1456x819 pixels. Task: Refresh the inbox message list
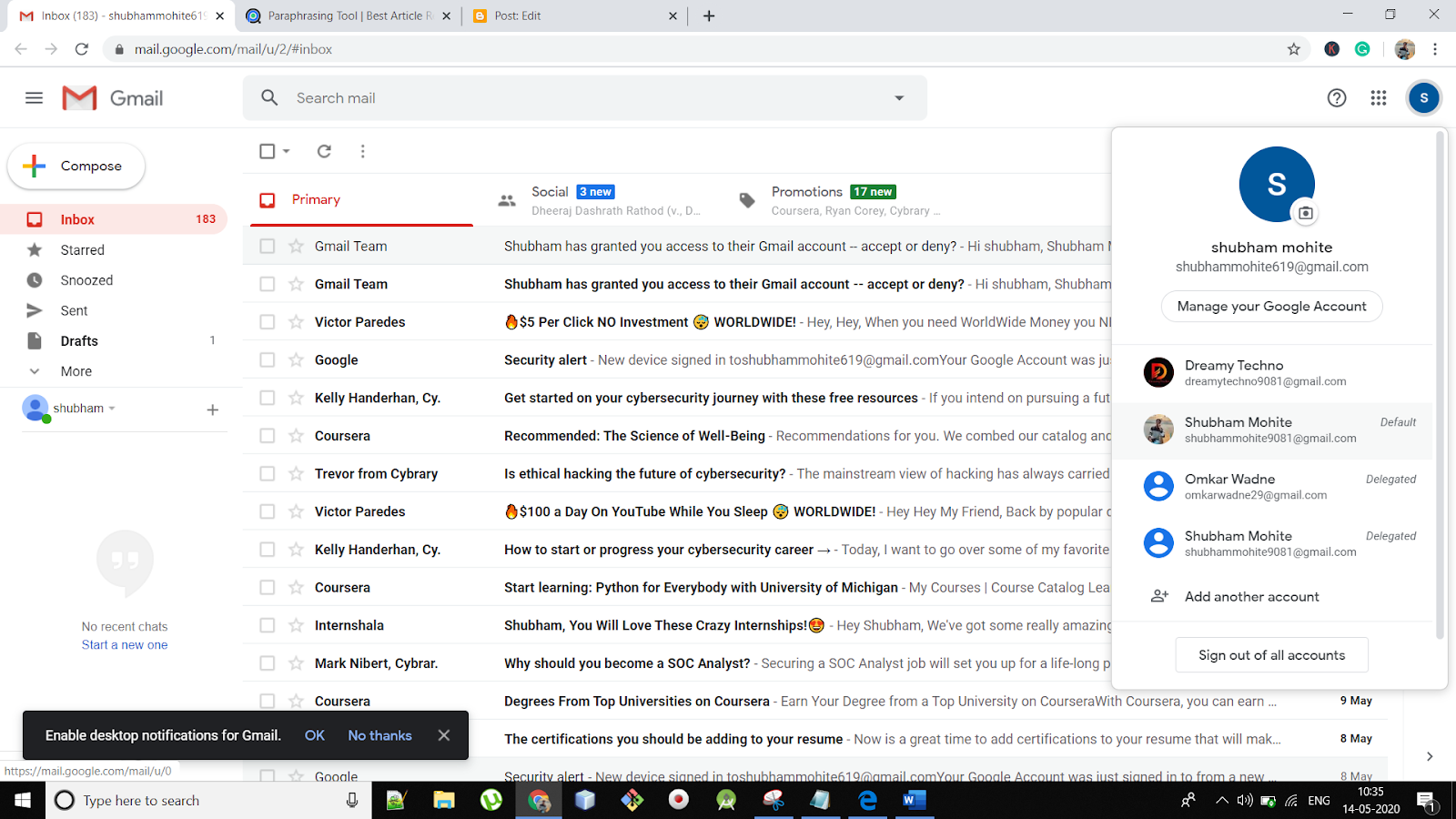coord(324,151)
